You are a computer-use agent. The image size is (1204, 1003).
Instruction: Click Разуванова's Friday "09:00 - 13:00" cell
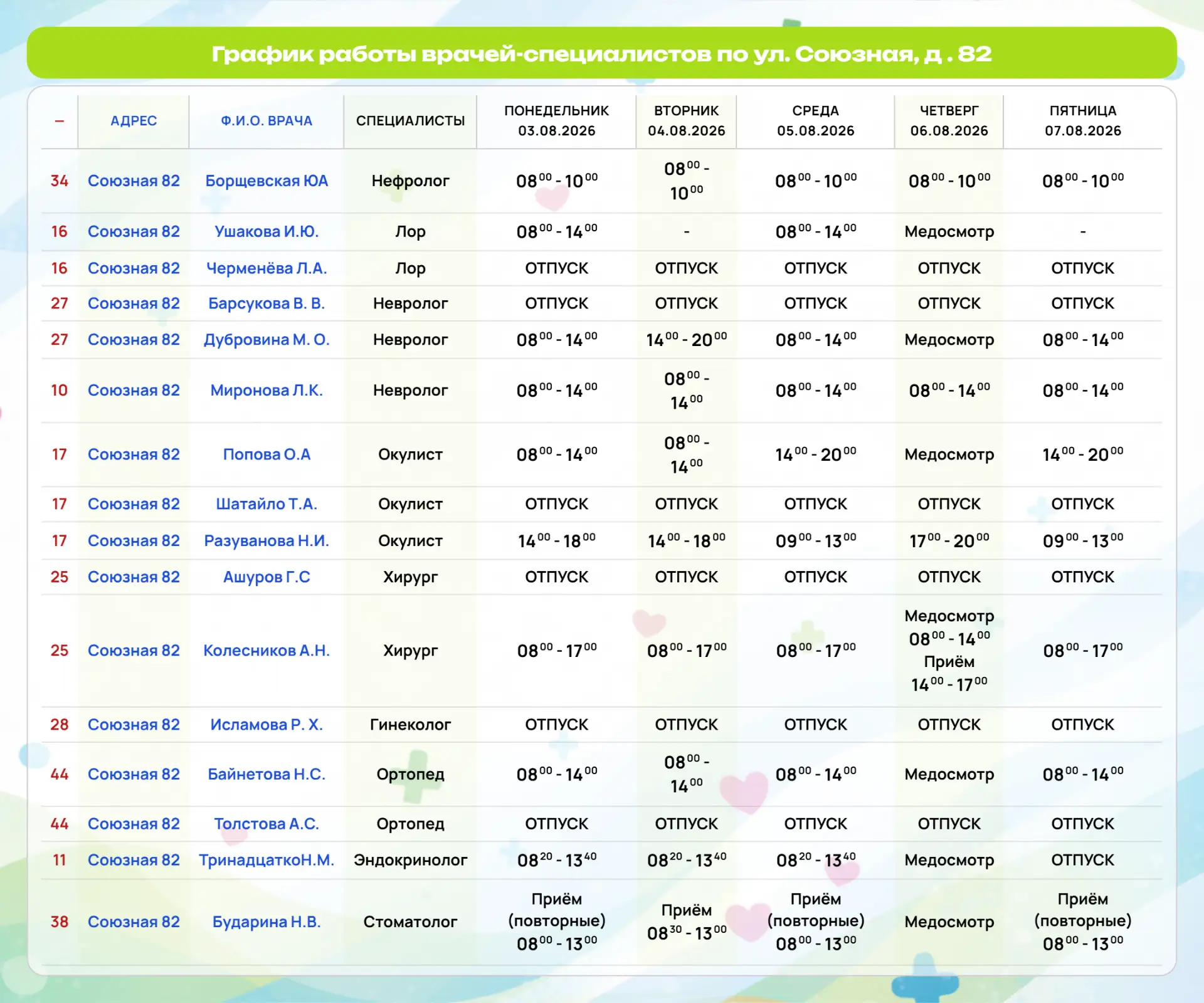coord(1083,540)
